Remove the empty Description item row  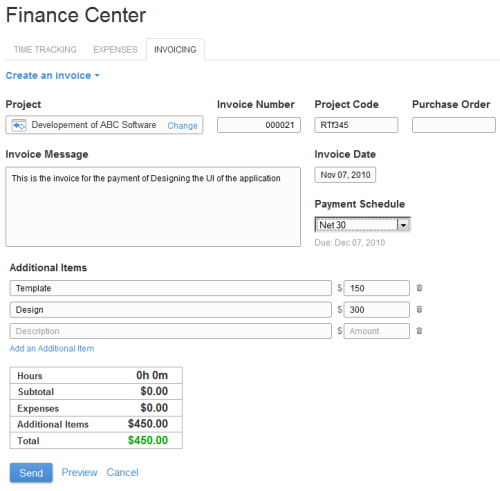pos(419,331)
